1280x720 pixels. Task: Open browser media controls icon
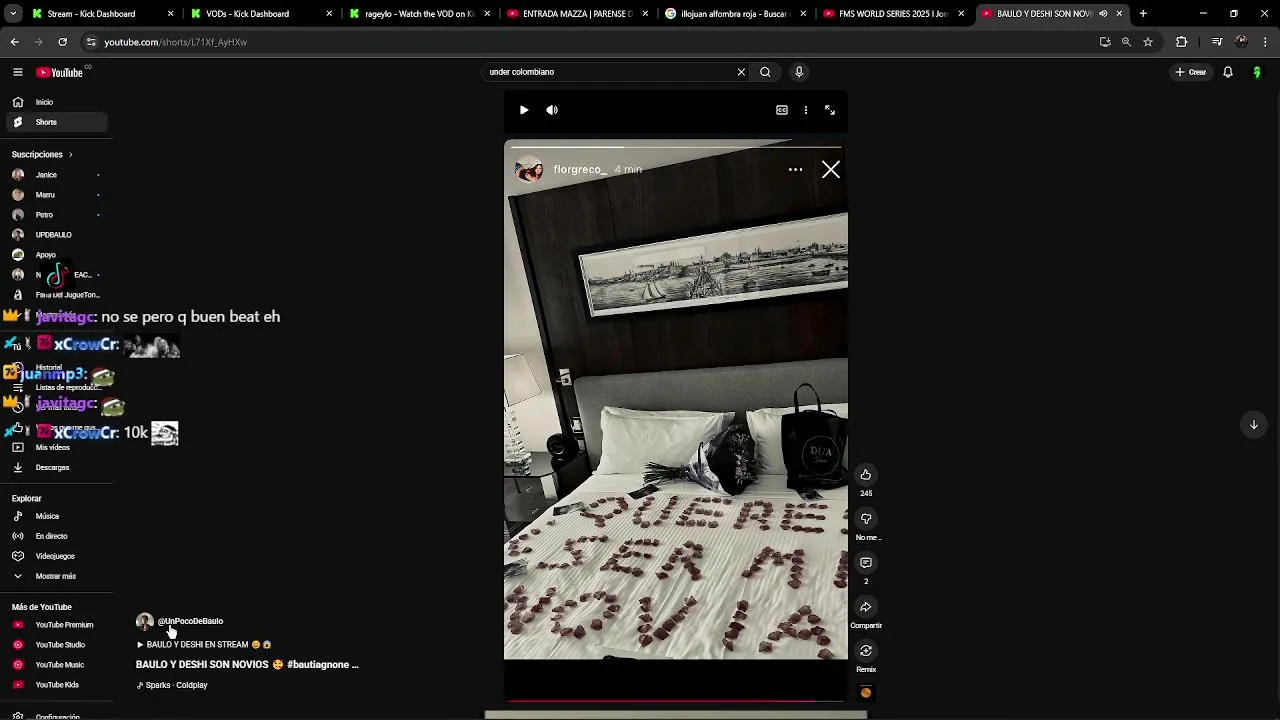coord(1217,42)
